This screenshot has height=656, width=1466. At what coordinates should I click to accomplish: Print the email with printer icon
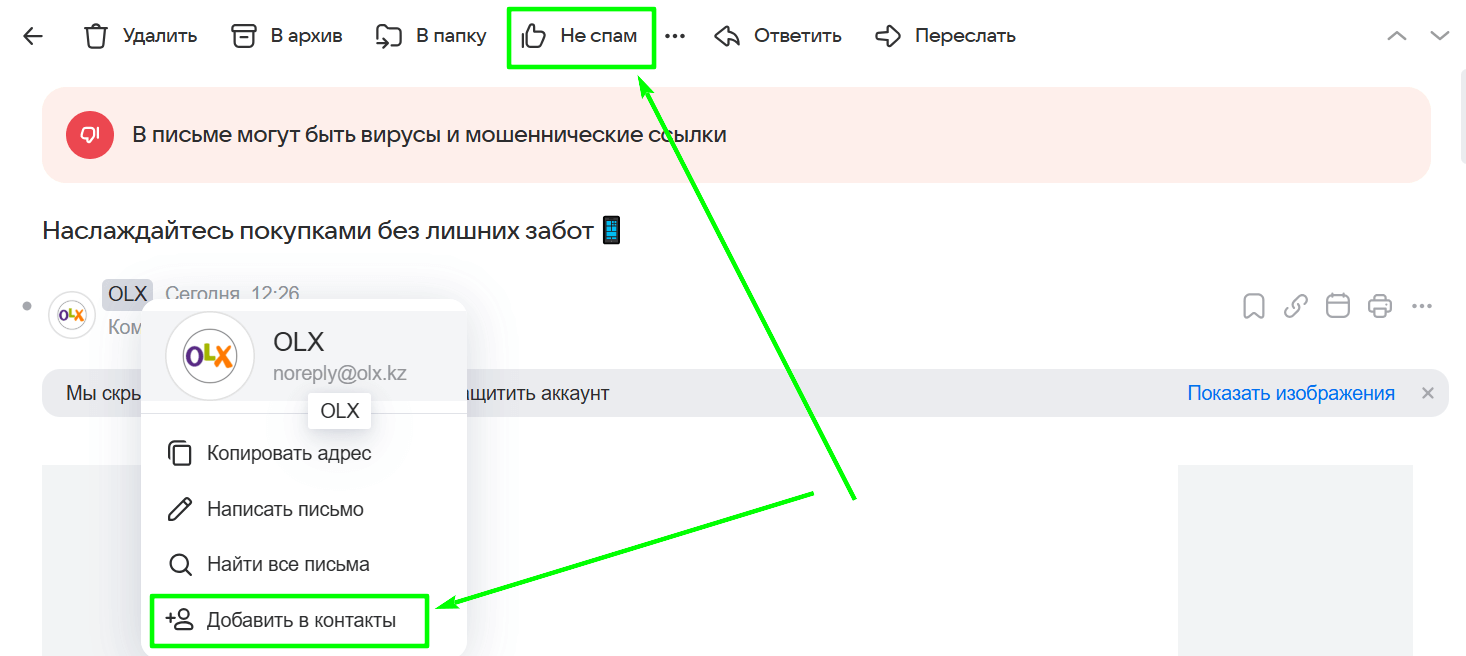(1380, 306)
